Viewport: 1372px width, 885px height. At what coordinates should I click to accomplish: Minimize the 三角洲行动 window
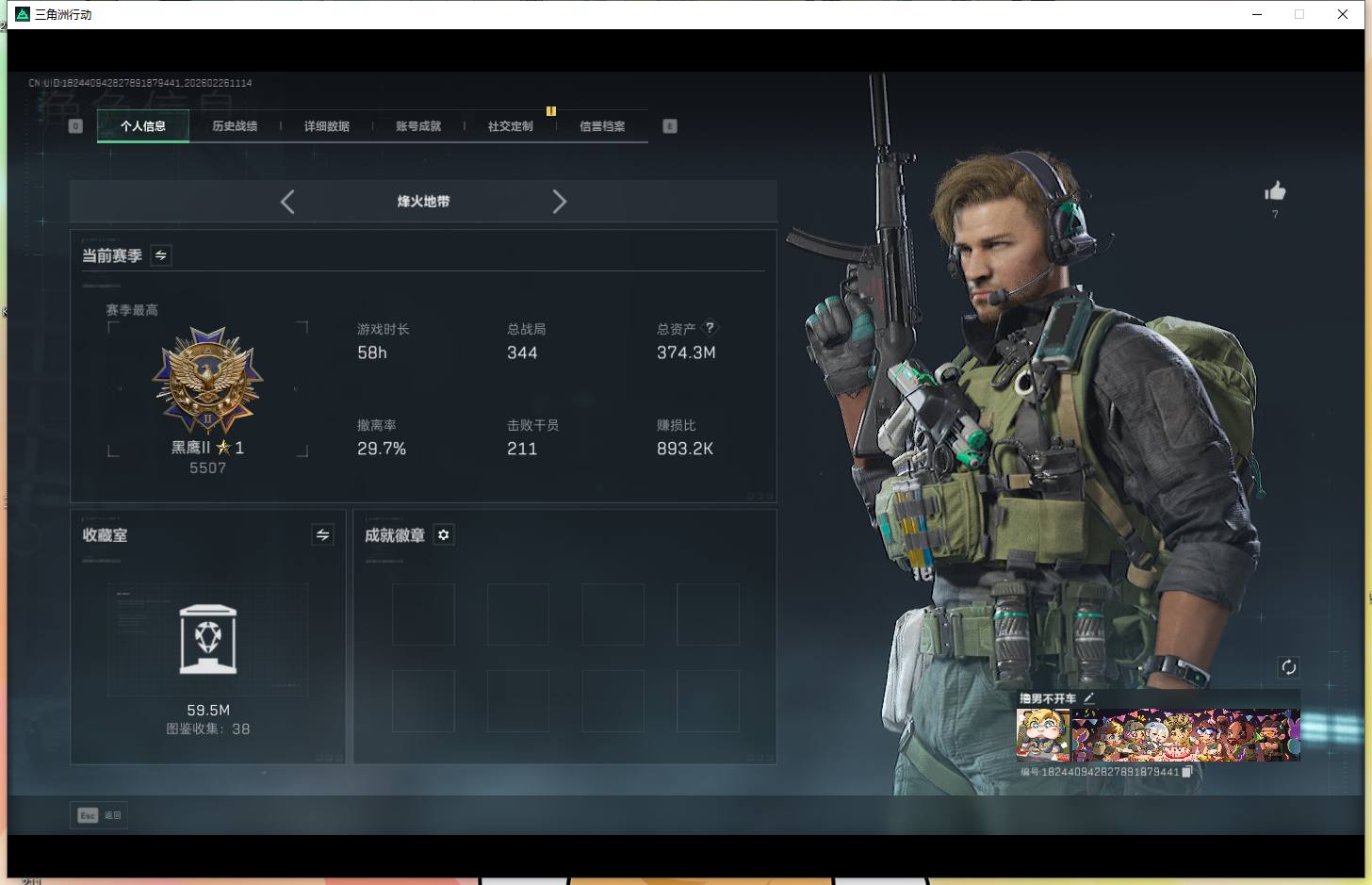tap(1257, 14)
